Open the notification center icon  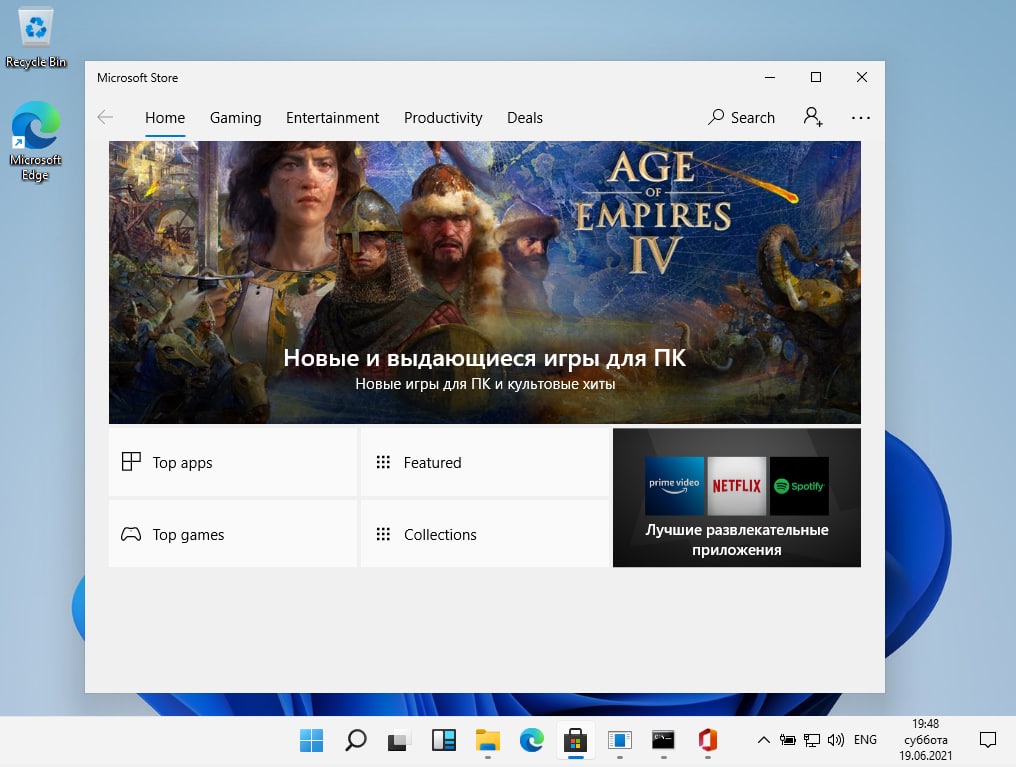point(987,740)
